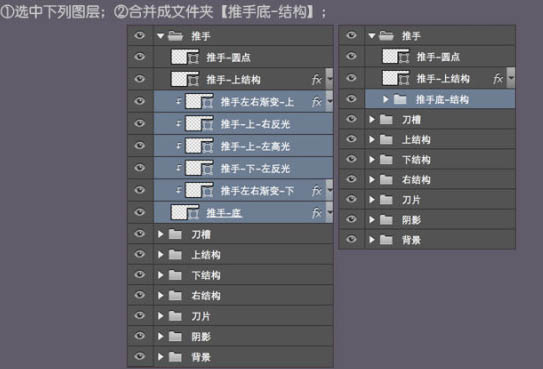This screenshot has height=369, width=543.
Task: Click clipping arrow of 推手-下-左反光
Action: pyautogui.click(x=179, y=168)
